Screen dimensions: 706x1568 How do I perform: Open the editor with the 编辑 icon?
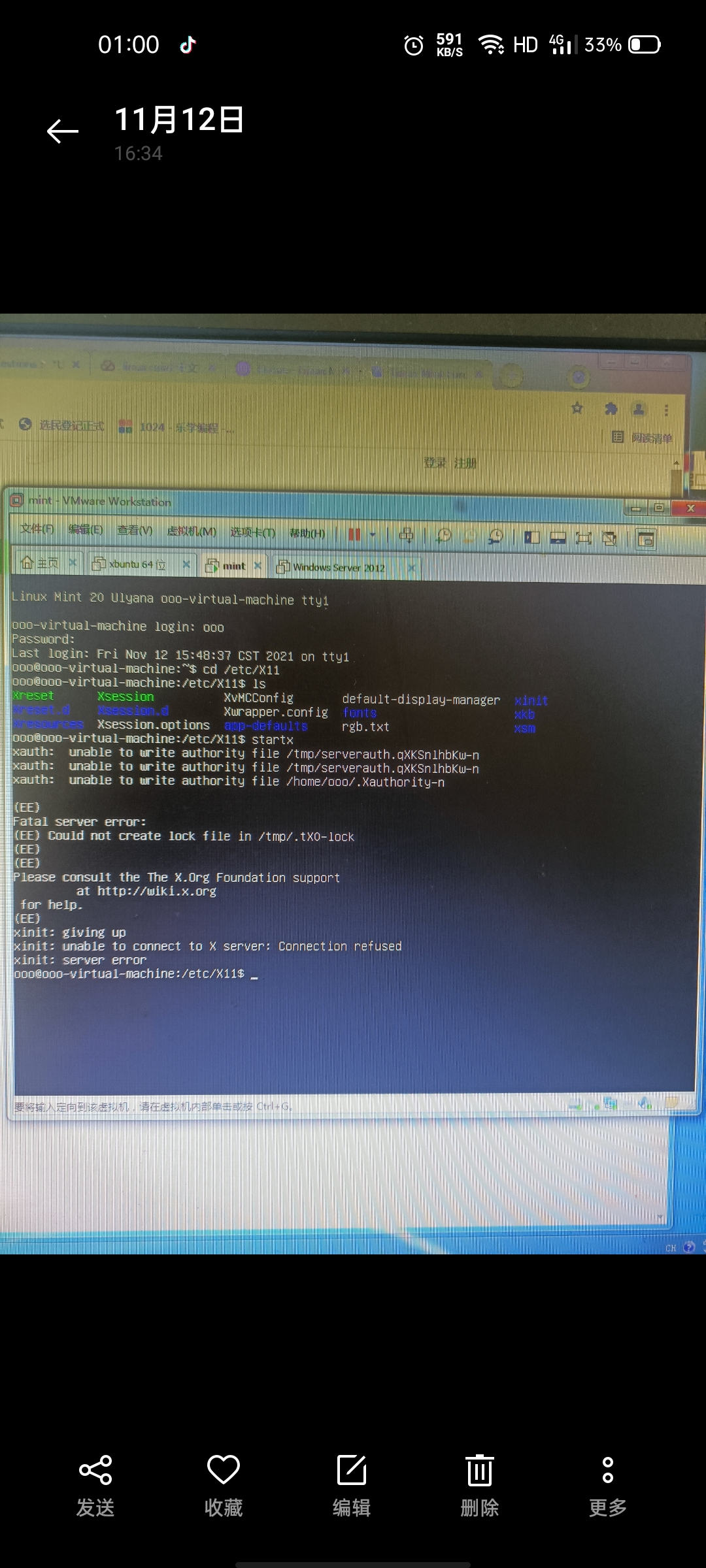[x=352, y=1470]
